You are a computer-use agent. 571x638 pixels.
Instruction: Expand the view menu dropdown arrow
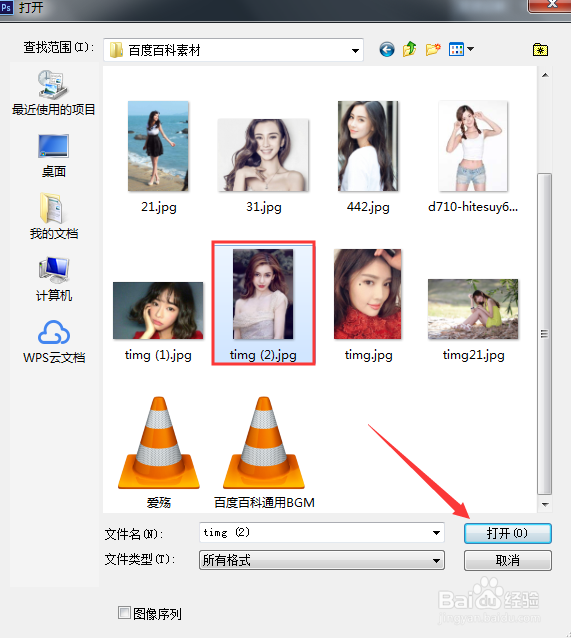[x=470, y=49]
